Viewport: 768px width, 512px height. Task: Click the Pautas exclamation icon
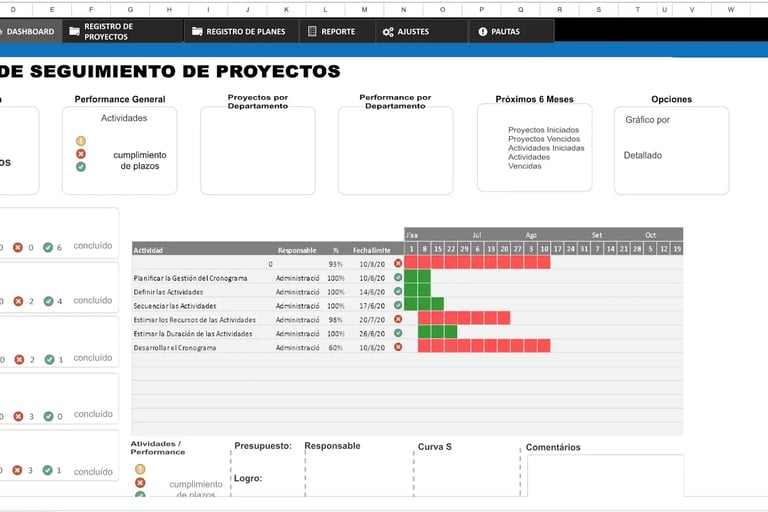[x=482, y=31]
